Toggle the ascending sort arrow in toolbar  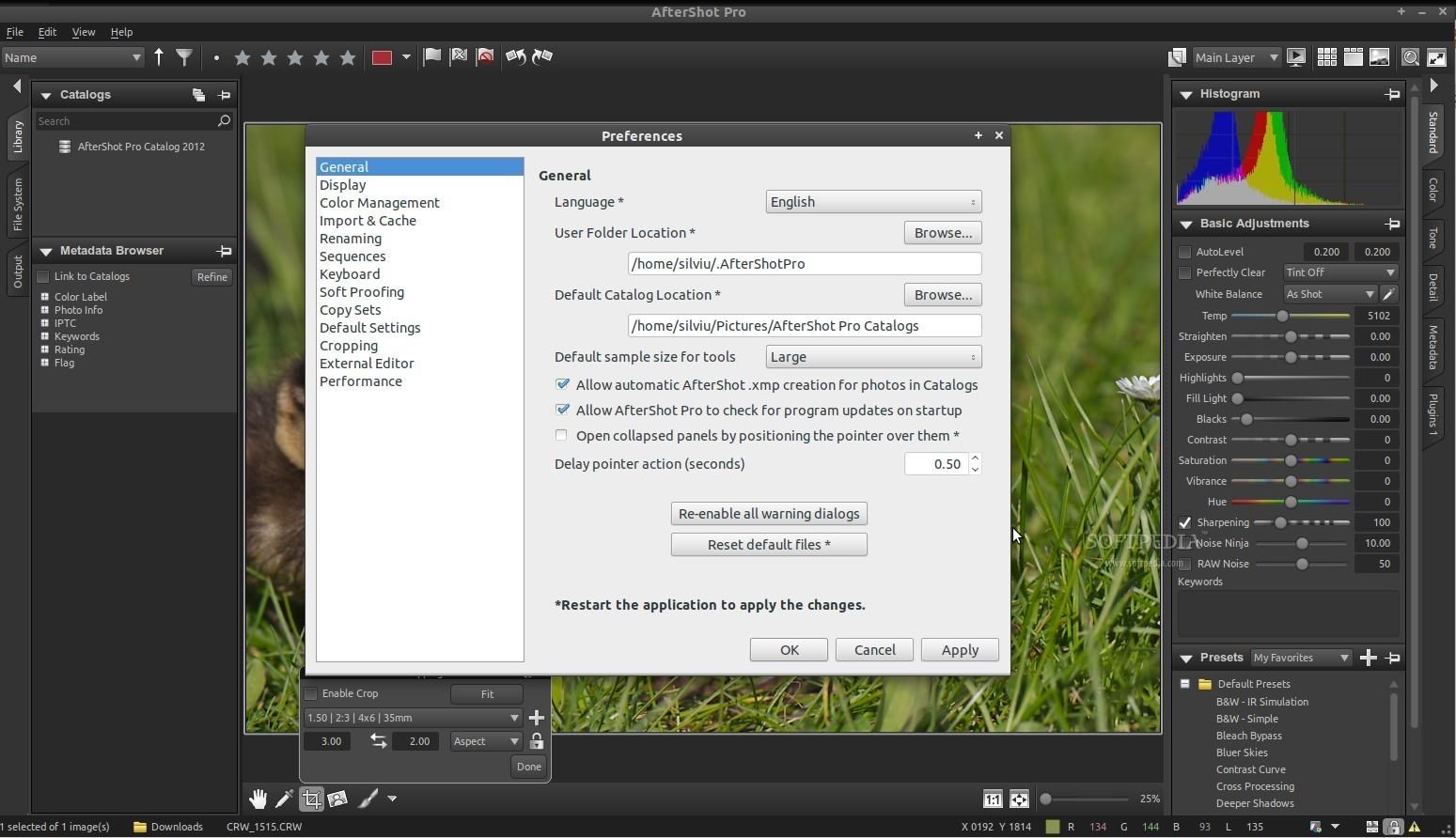coord(159,57)
